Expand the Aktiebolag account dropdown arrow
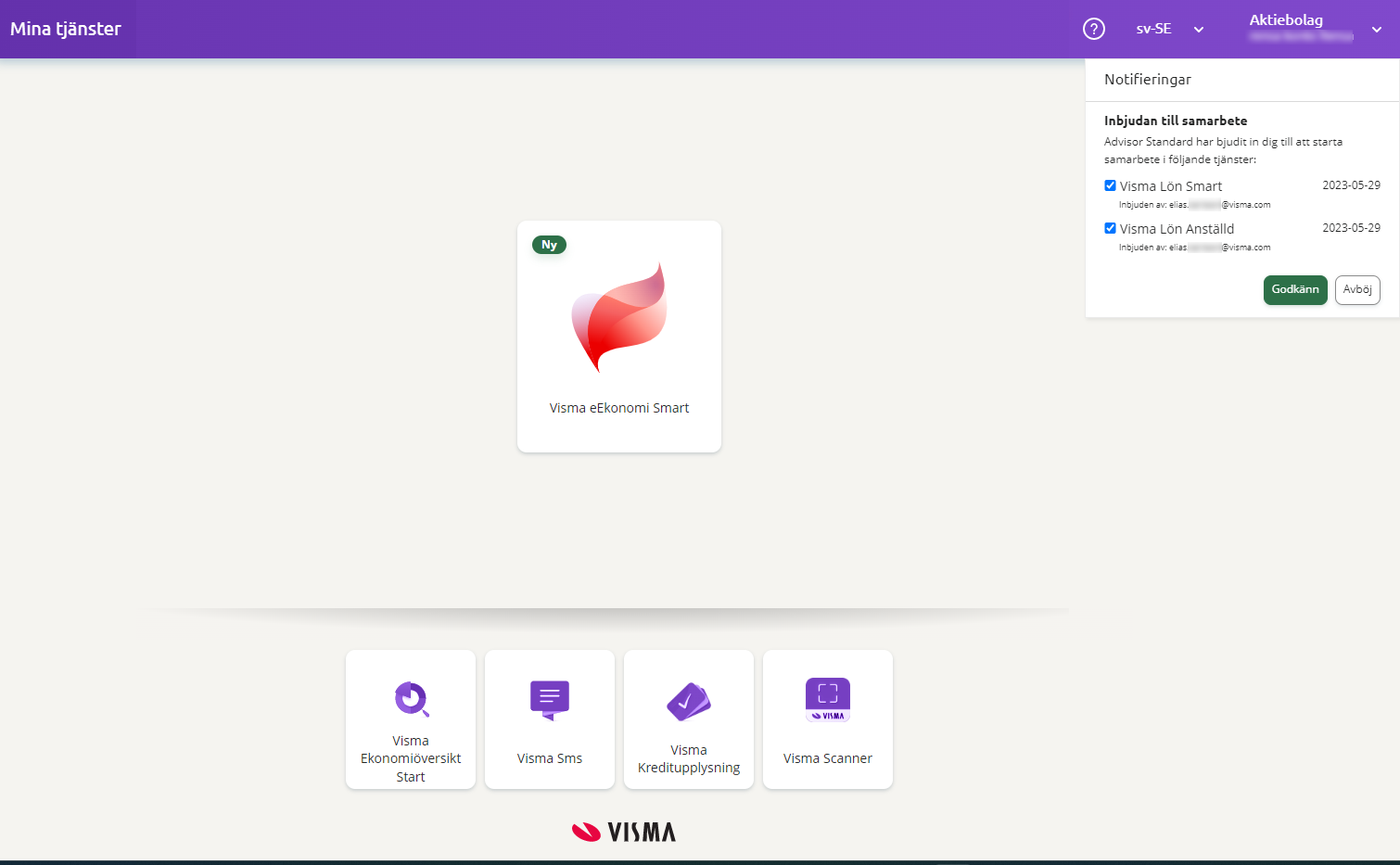Image resolution: width=1400 pixels, height=865 pixels. [1377, 30]
